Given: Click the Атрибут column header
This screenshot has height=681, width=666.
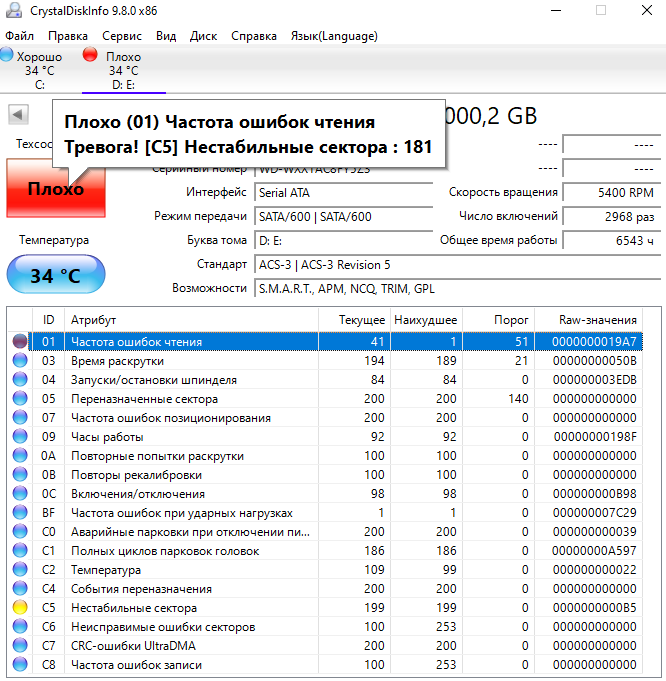Looking at the screenshot, I should click(191, 320).
